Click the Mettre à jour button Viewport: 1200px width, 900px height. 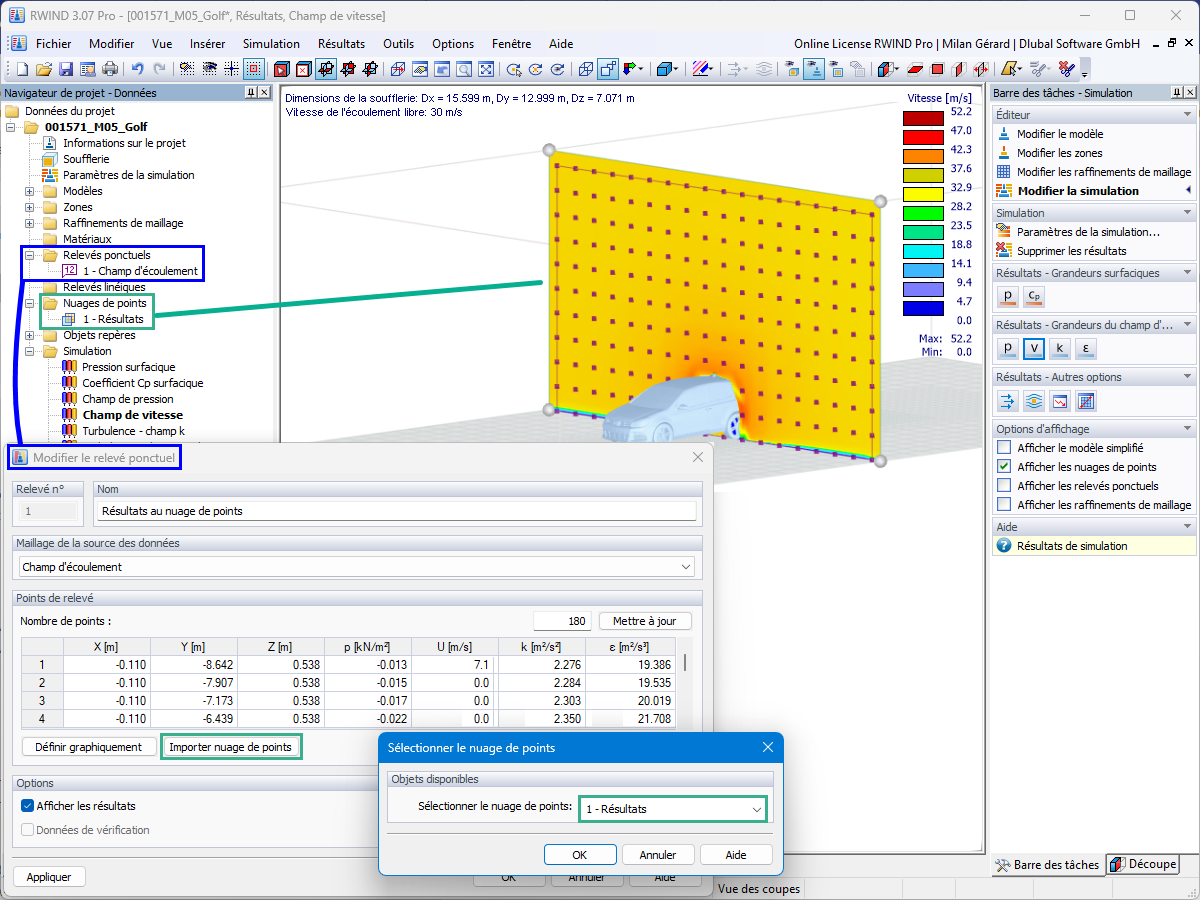(644, 621)
